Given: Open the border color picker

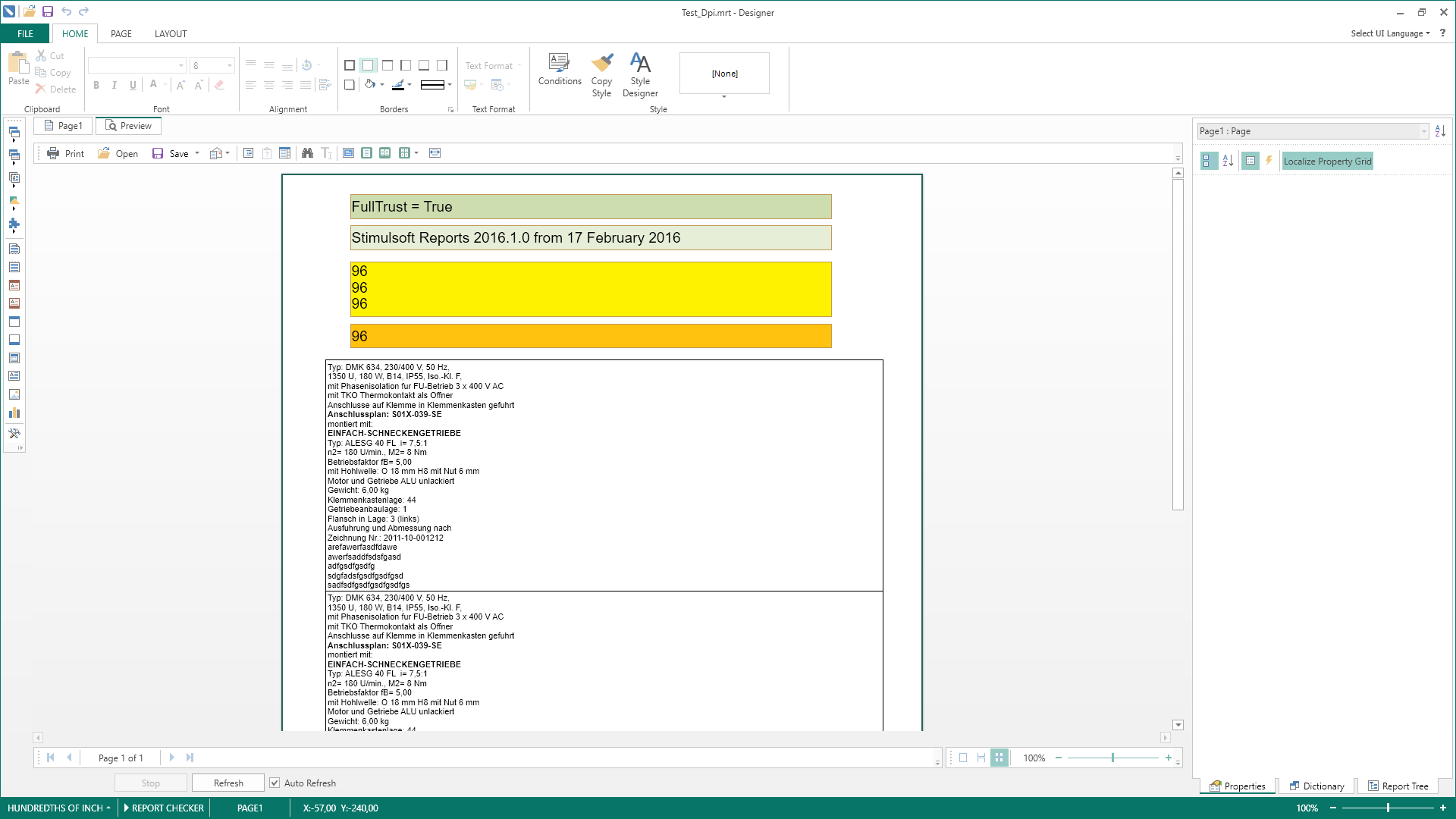Looking at the screenshot, I should point(402,85).
